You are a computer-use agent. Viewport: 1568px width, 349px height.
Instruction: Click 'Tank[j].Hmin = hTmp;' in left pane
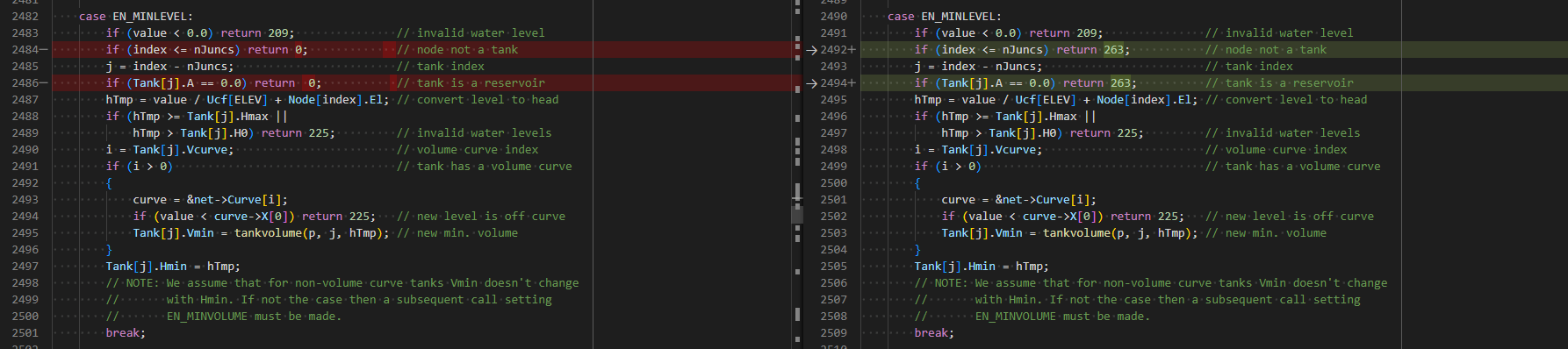tap(173, 267)
